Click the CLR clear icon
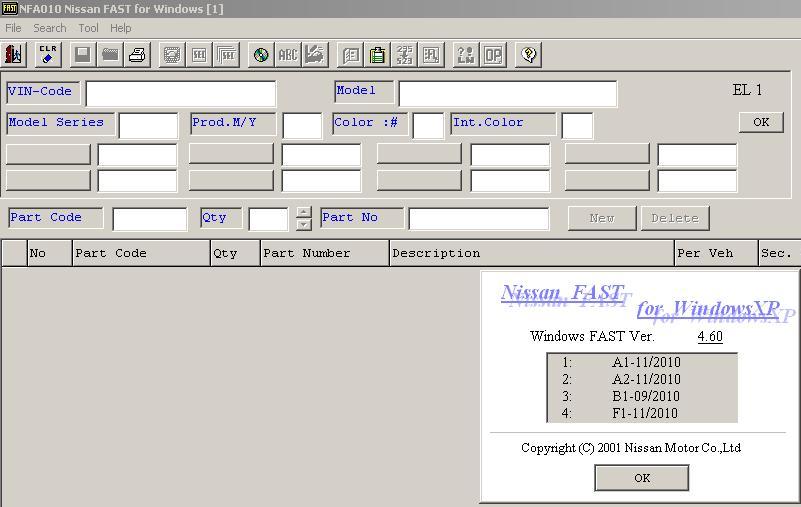 click(x=48, y=54)
